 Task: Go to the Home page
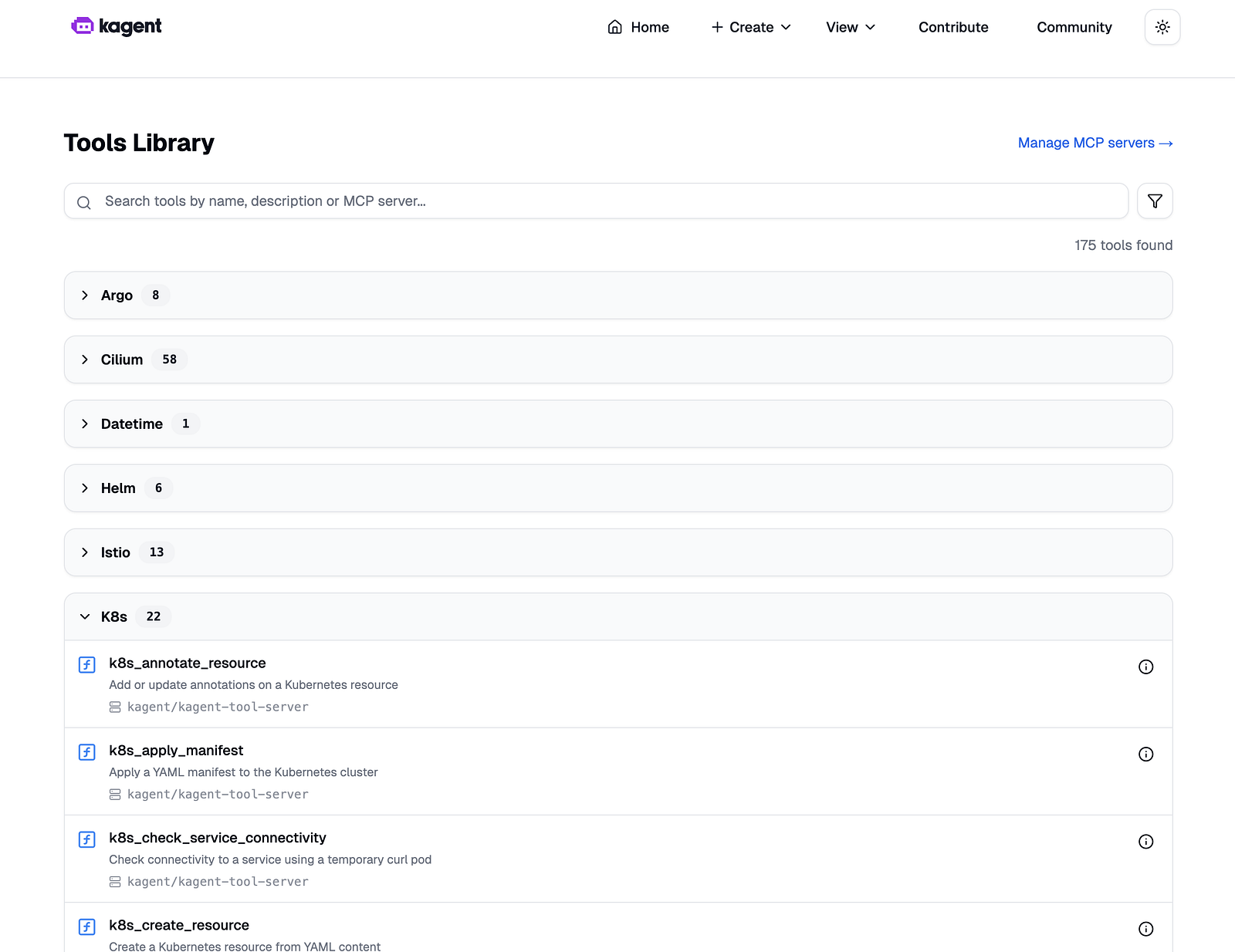[638, 27]
